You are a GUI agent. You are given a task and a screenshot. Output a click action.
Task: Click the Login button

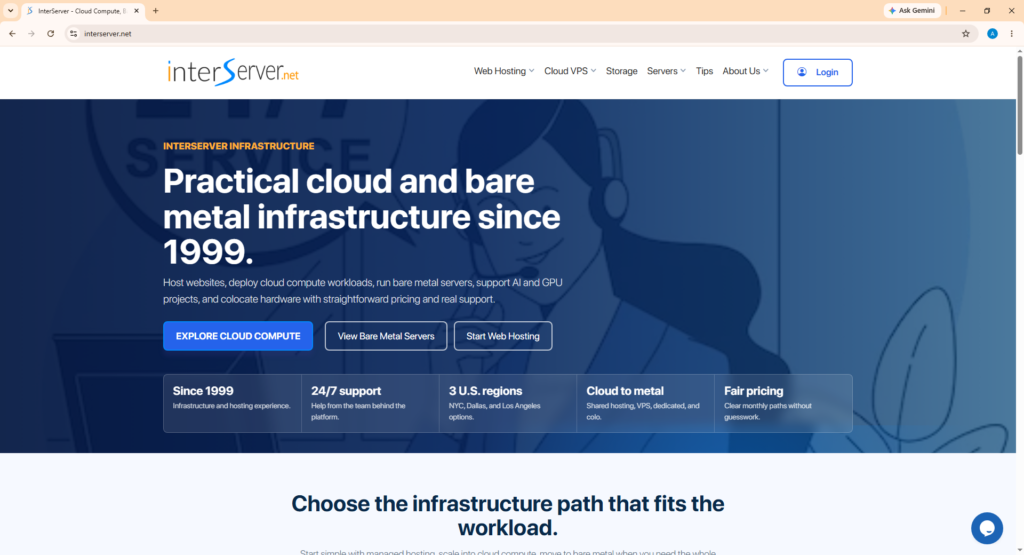coord(818,72)
